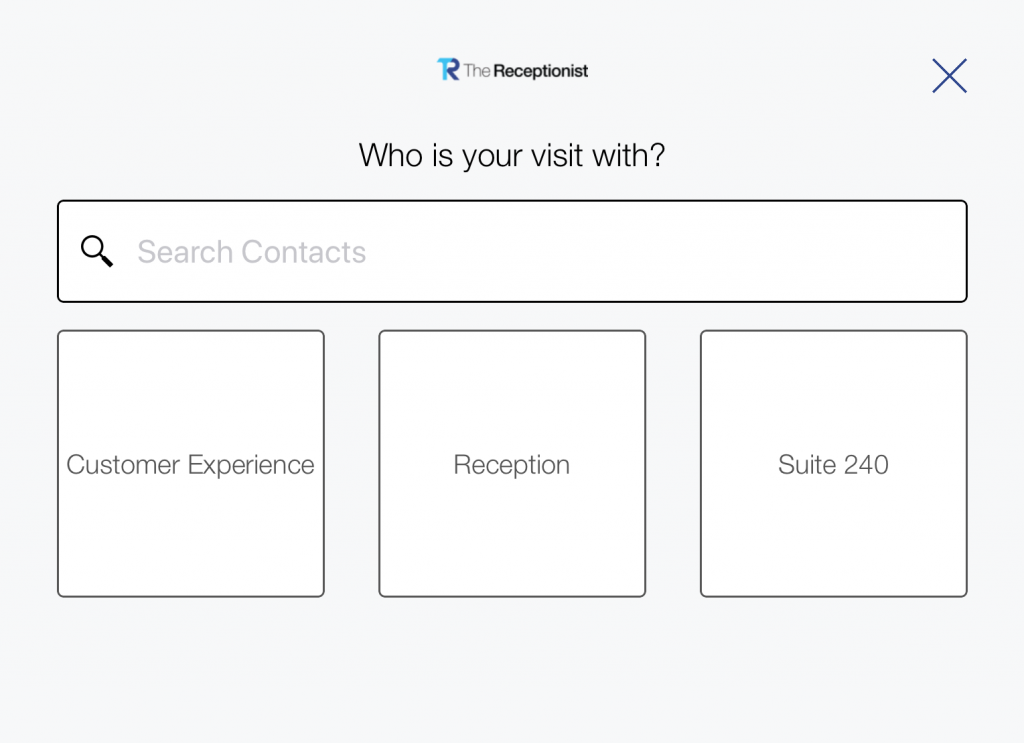The image size is (1024, 743).
Task: Select the Customer Experience contact tile
Action: [x=191, y=464]
